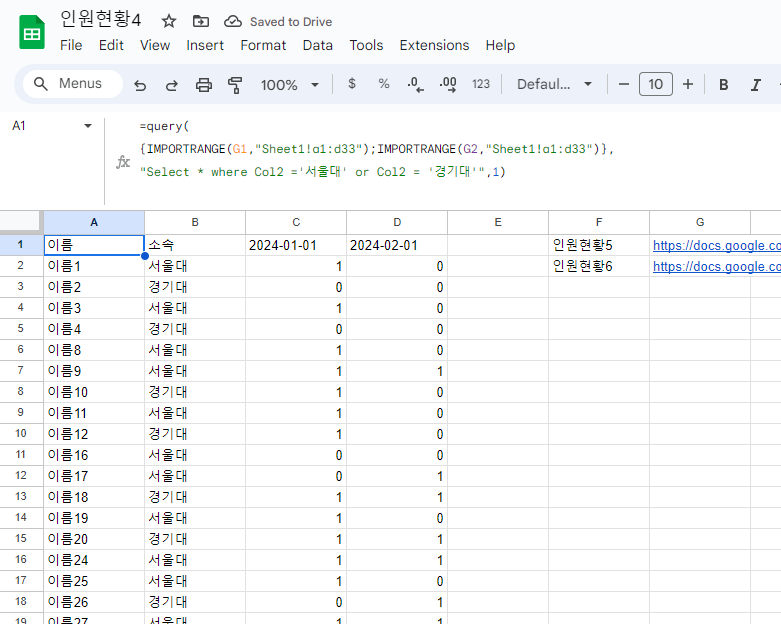
Task: Select column G header
Action: (700, 223)
